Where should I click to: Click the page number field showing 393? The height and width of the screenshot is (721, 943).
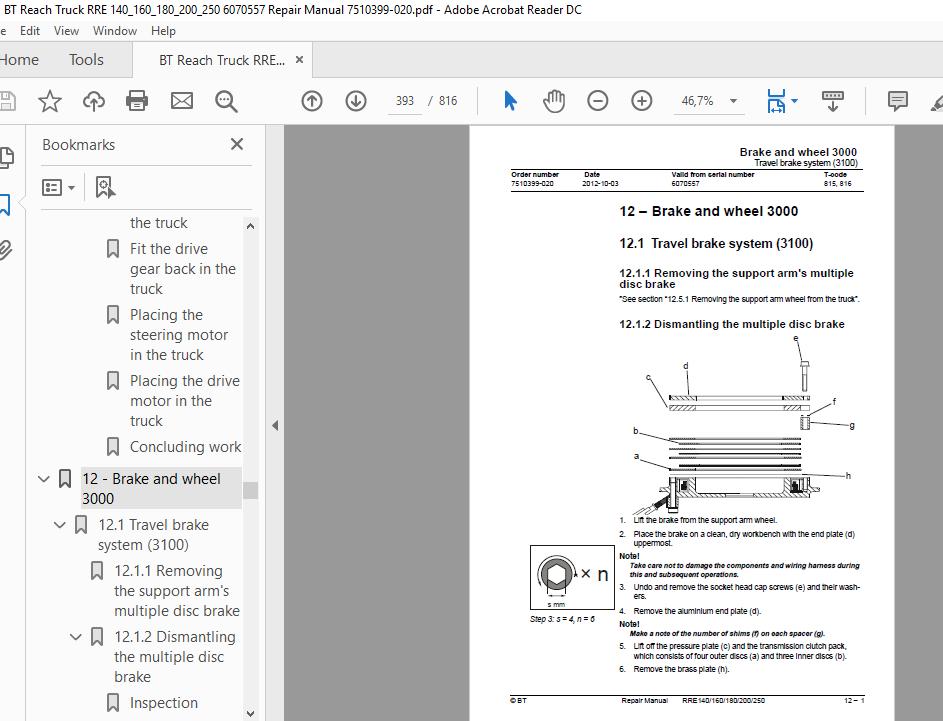pyautogui.click(x=405, y=101)
